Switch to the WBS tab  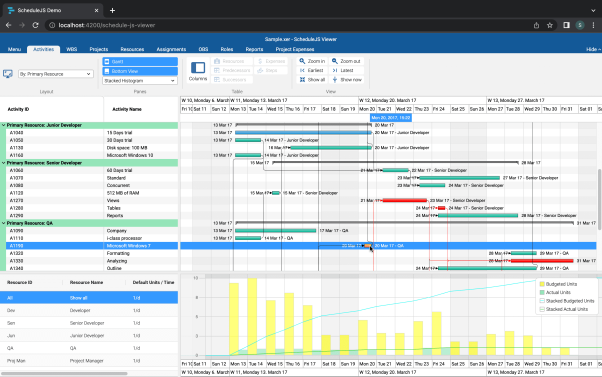tap(71, 49)
